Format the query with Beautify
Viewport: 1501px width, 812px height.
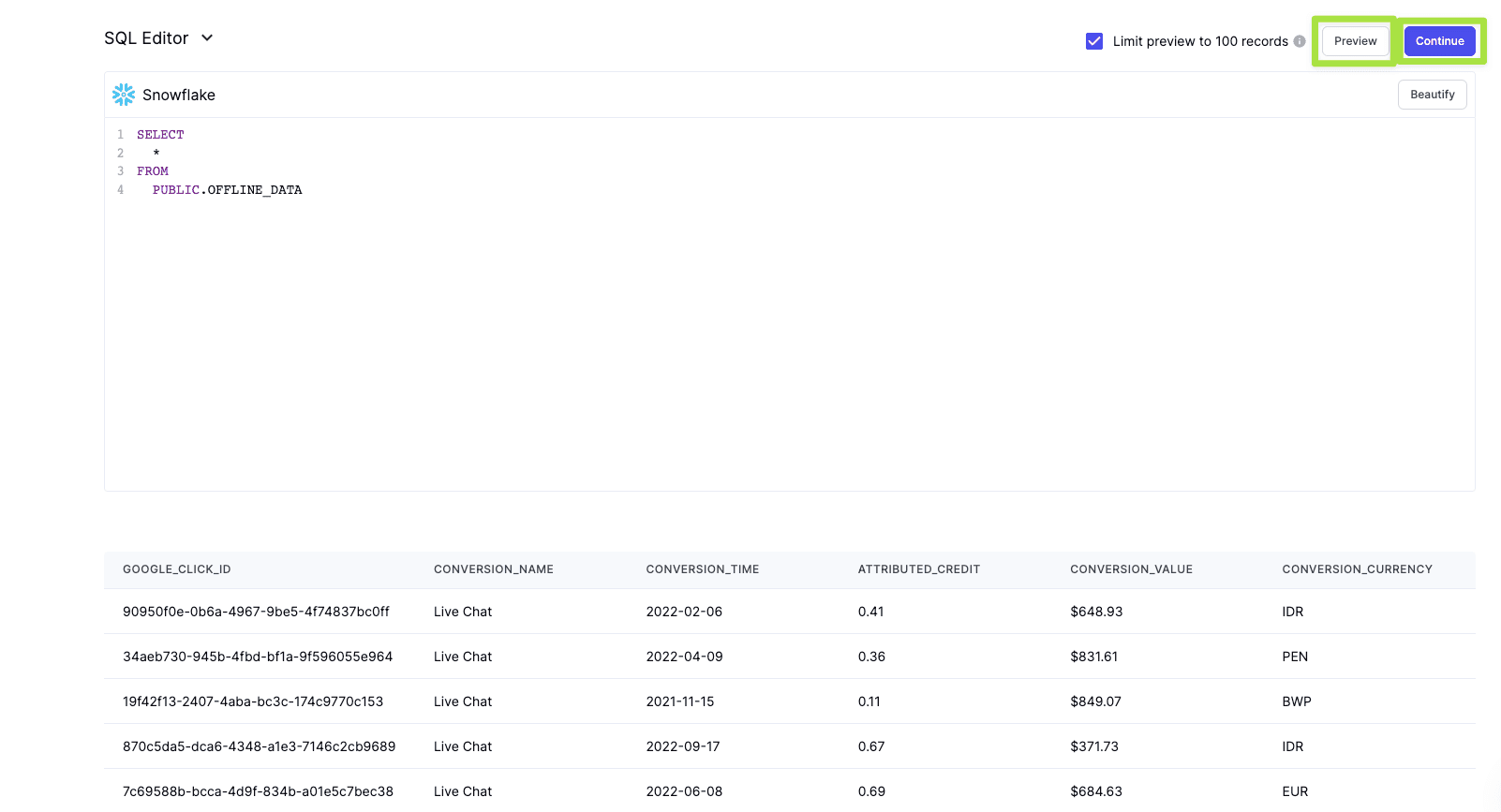[x=1432, y=95]
